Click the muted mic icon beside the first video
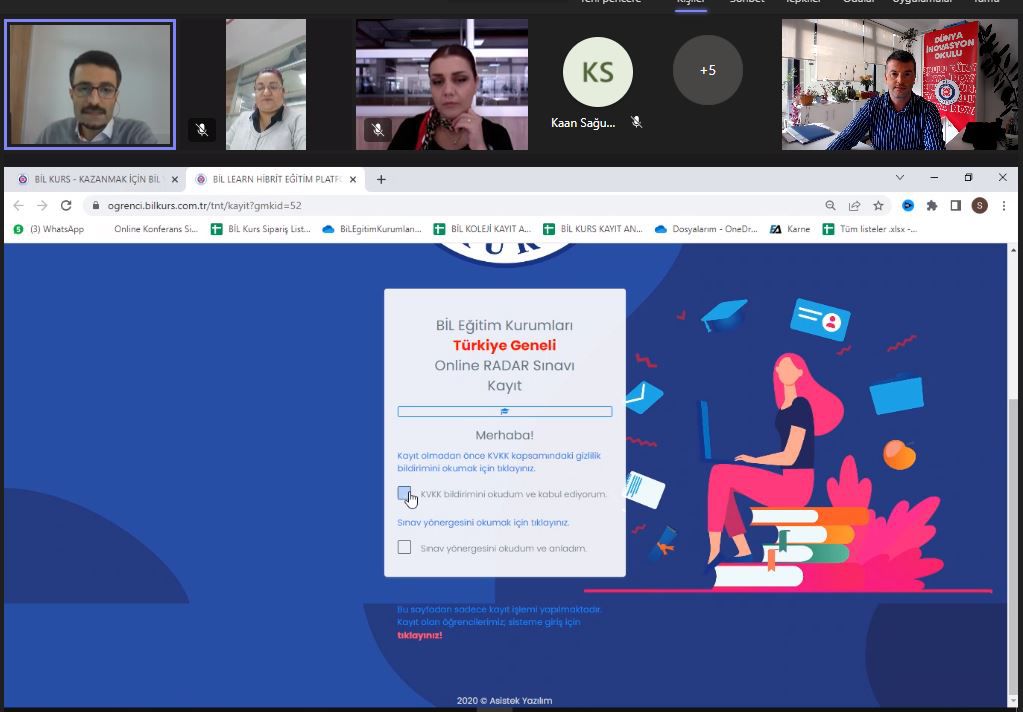Image resolution: width=1023 pixels, height=712 pixels. pyautogui.click(x=202, y=130)
